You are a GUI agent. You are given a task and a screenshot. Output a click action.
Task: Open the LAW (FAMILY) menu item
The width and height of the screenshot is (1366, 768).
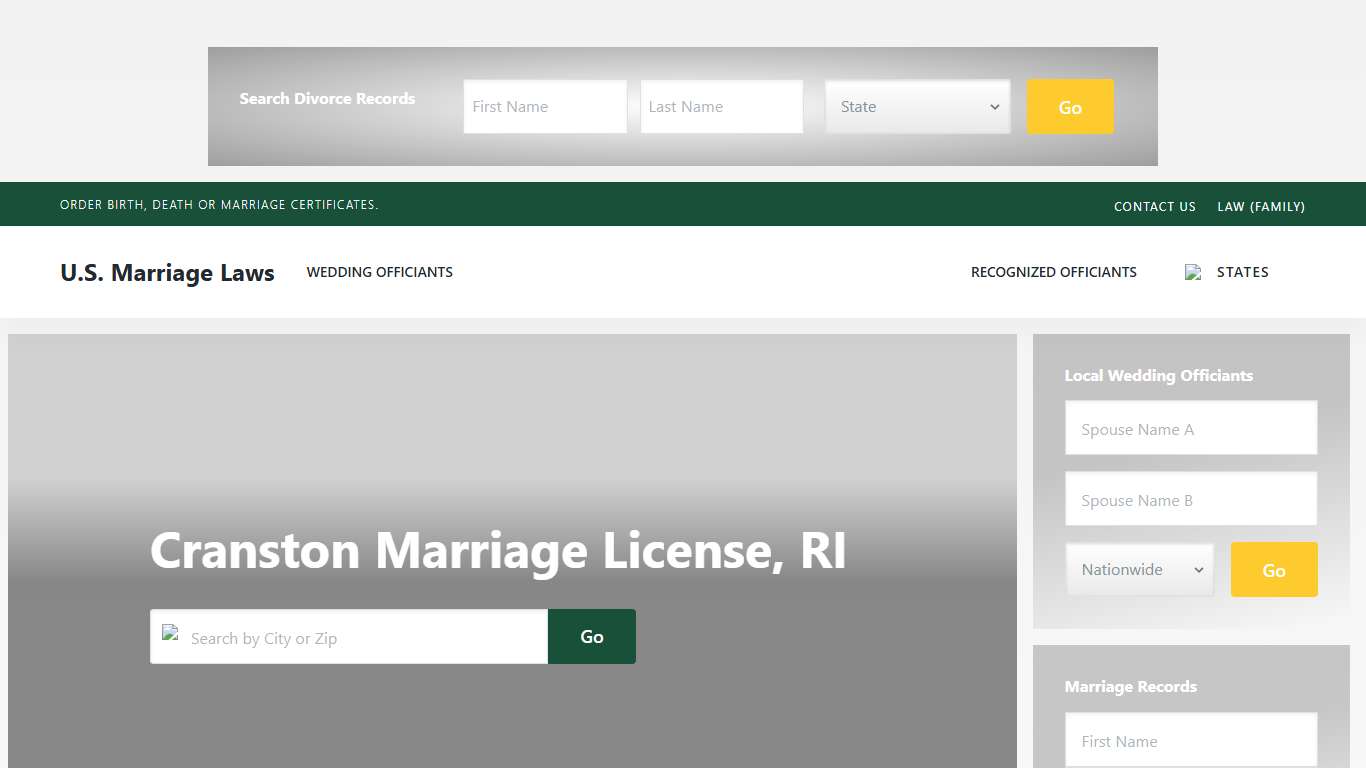coord(1261,206)
